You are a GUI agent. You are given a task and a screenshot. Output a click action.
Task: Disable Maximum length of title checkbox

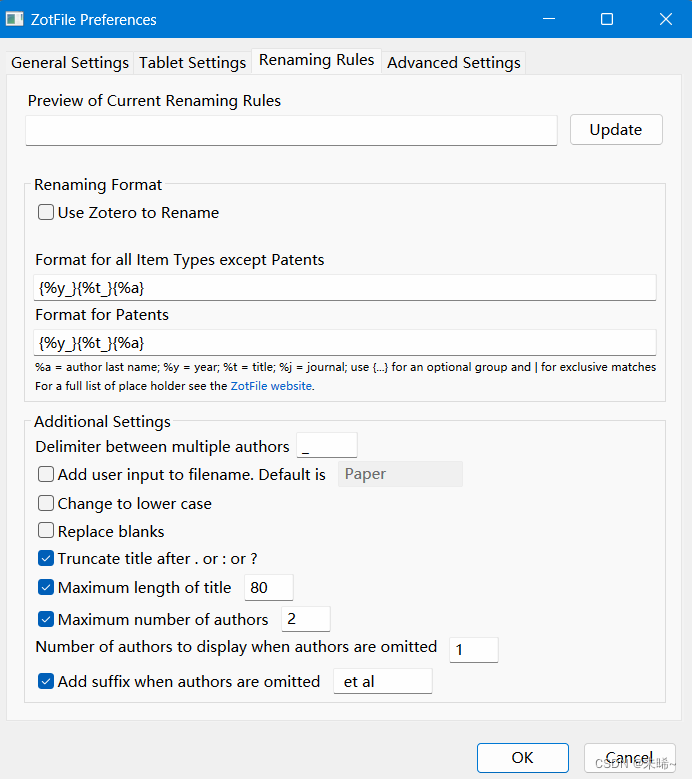[46, 587]
